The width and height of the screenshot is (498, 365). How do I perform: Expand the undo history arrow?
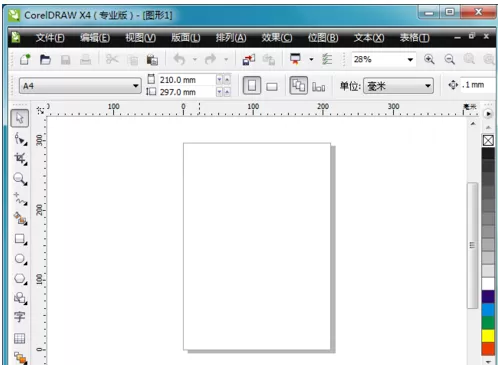tap(195, 60)
